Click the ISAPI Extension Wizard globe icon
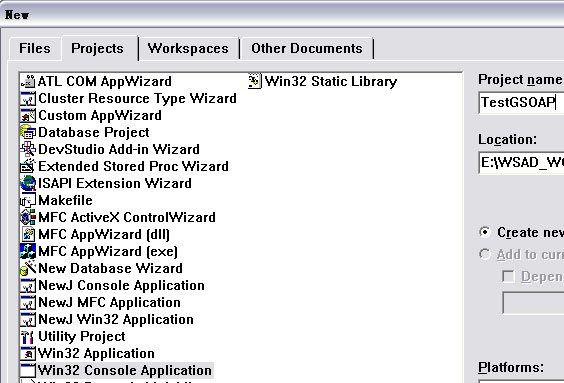564x383 pixels. (x=28, y=183)
